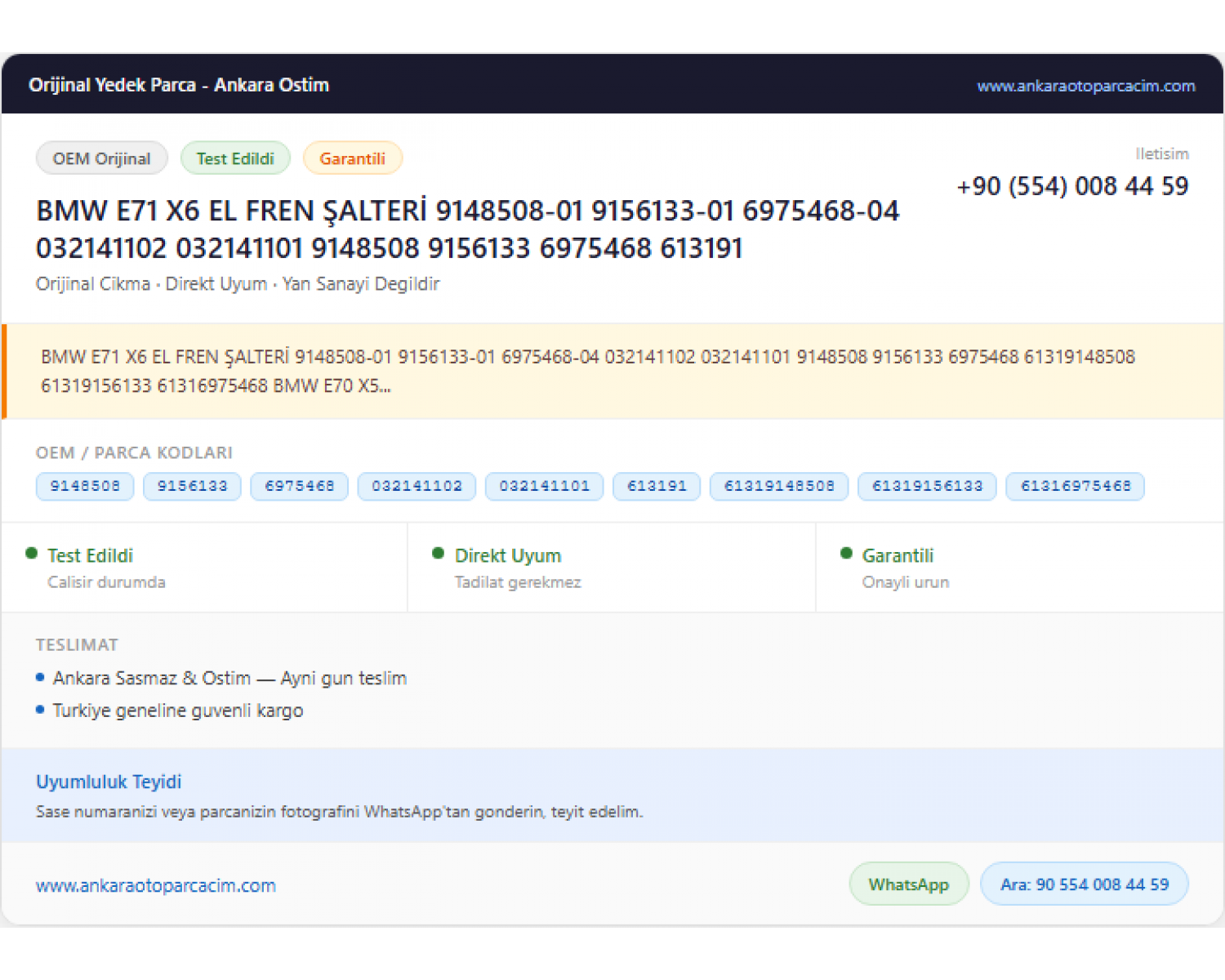Click the +90 (554) 008 44 59 phone number
The image size is (1225, 980).
(x=1072, y=186)
